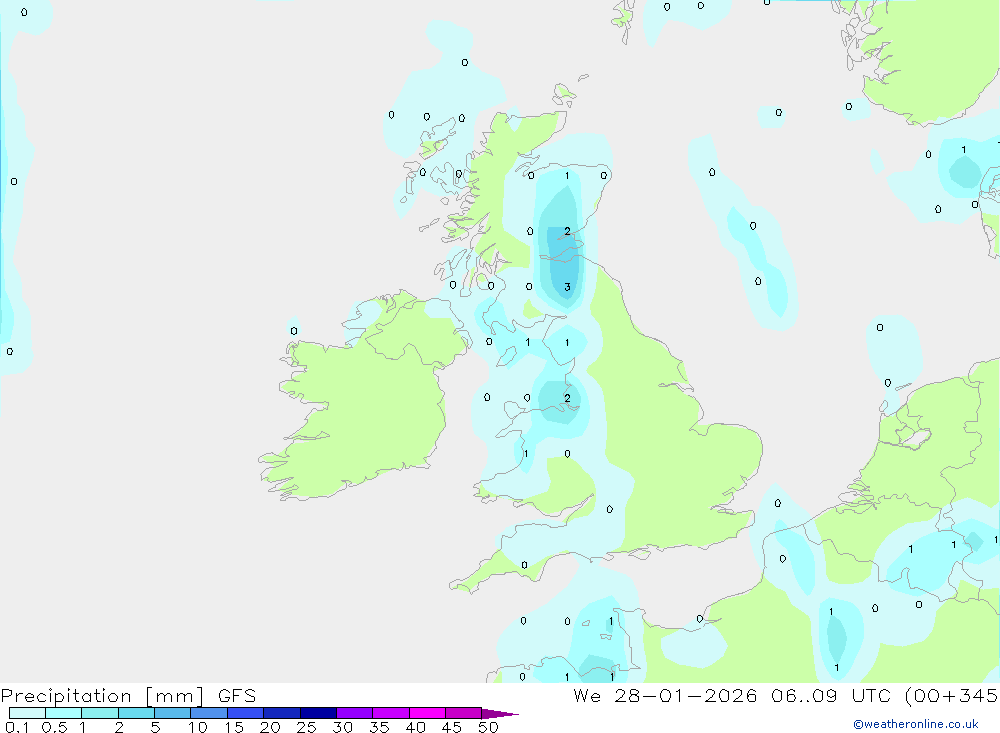This screenshot has height=733, width=1000.
Task: Click the 0.5 to 1 mm legend swatch
Action: point(64,713)
